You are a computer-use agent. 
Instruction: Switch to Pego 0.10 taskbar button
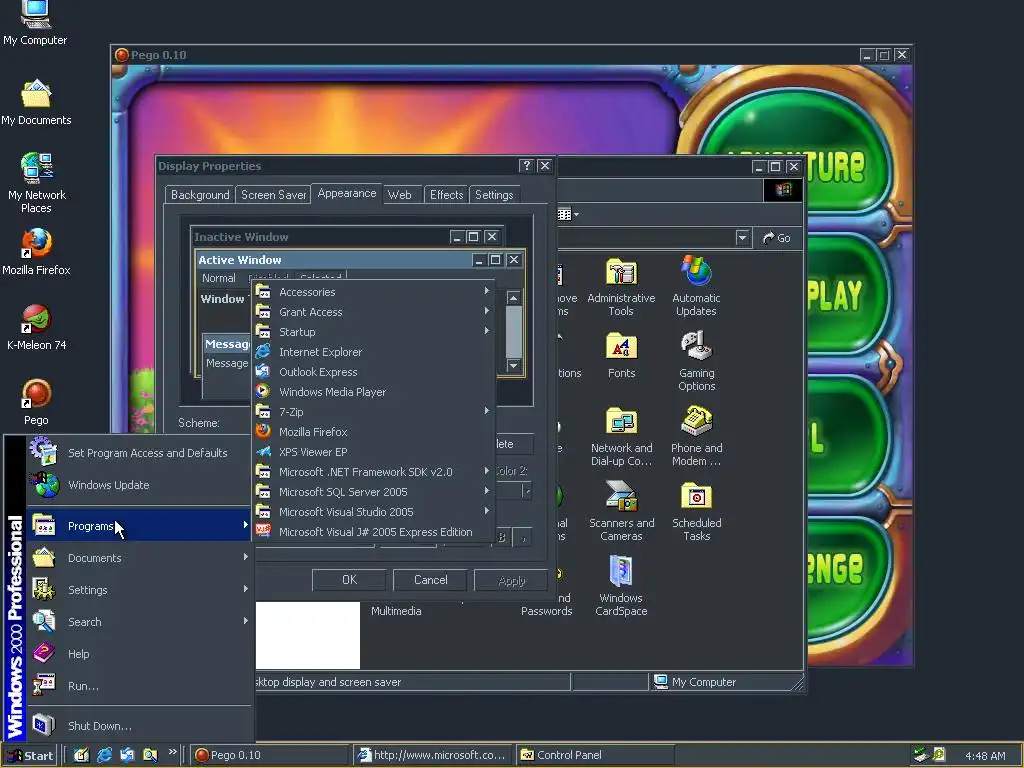270,756
